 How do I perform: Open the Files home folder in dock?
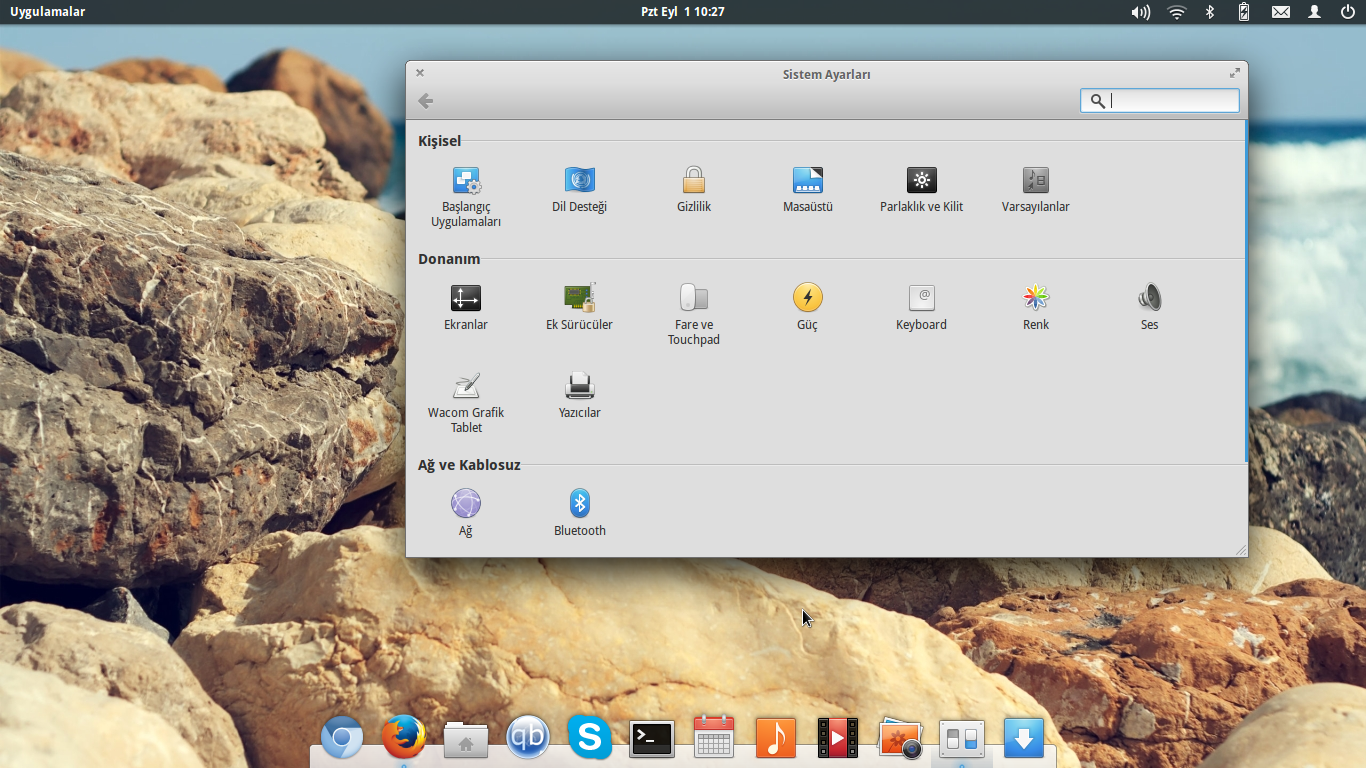pos(466,740)
